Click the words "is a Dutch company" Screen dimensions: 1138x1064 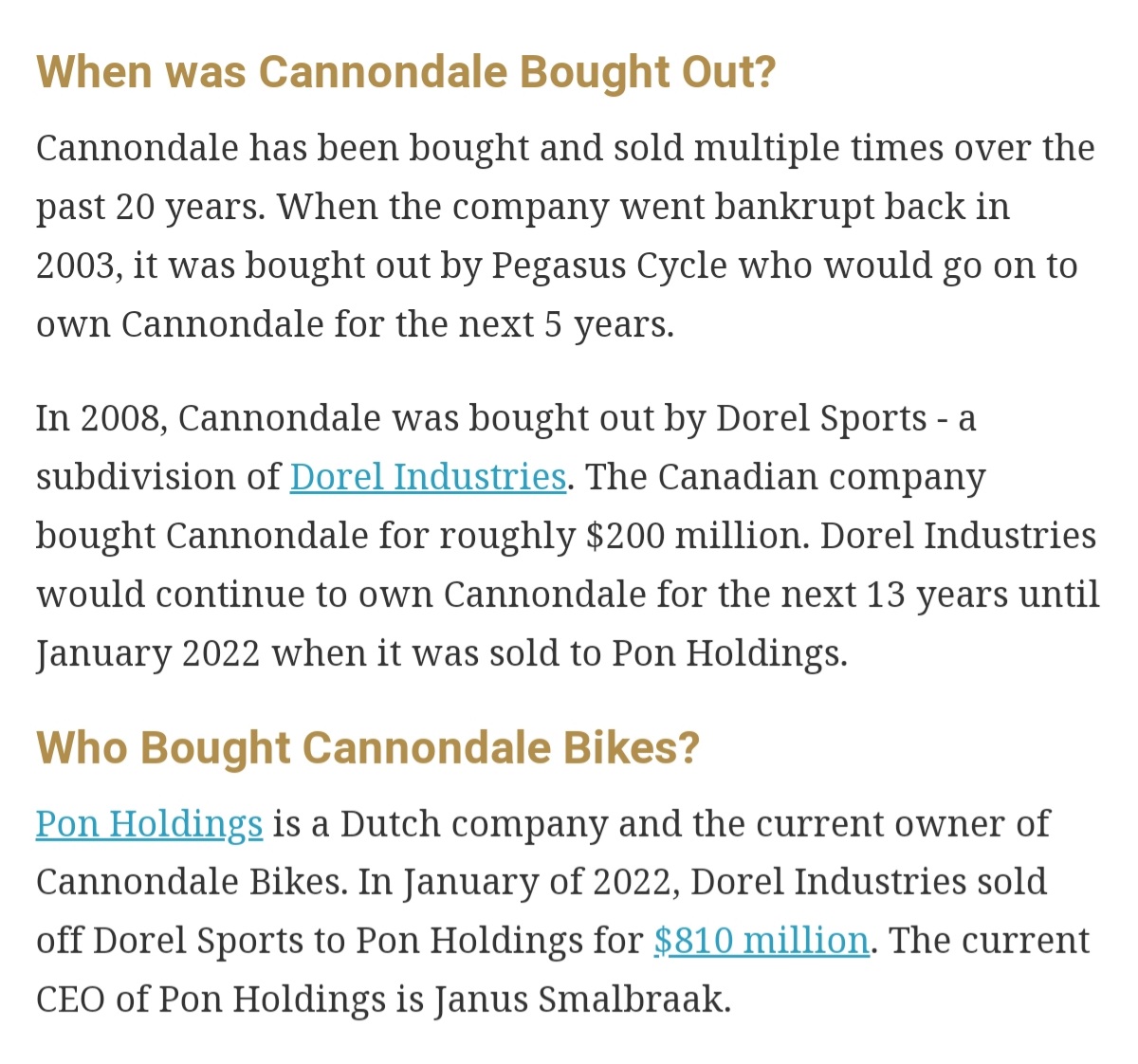click(440, 824)
